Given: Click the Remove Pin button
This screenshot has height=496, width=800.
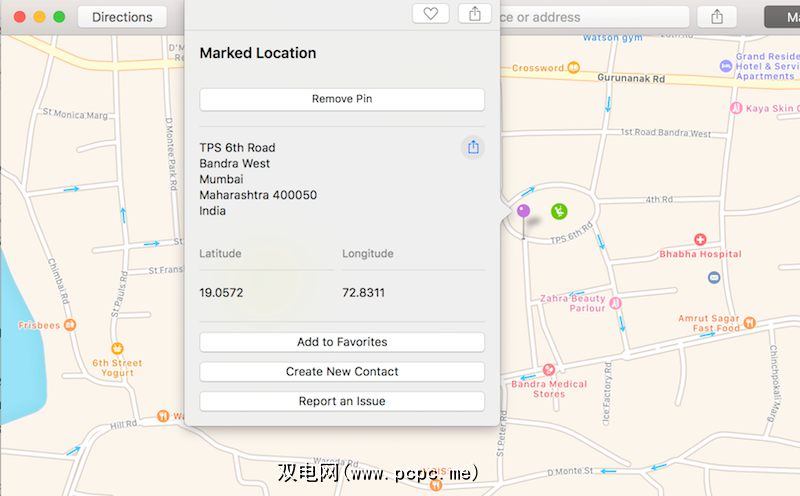Looking at the screenshot, I should (x=342, y=99).
